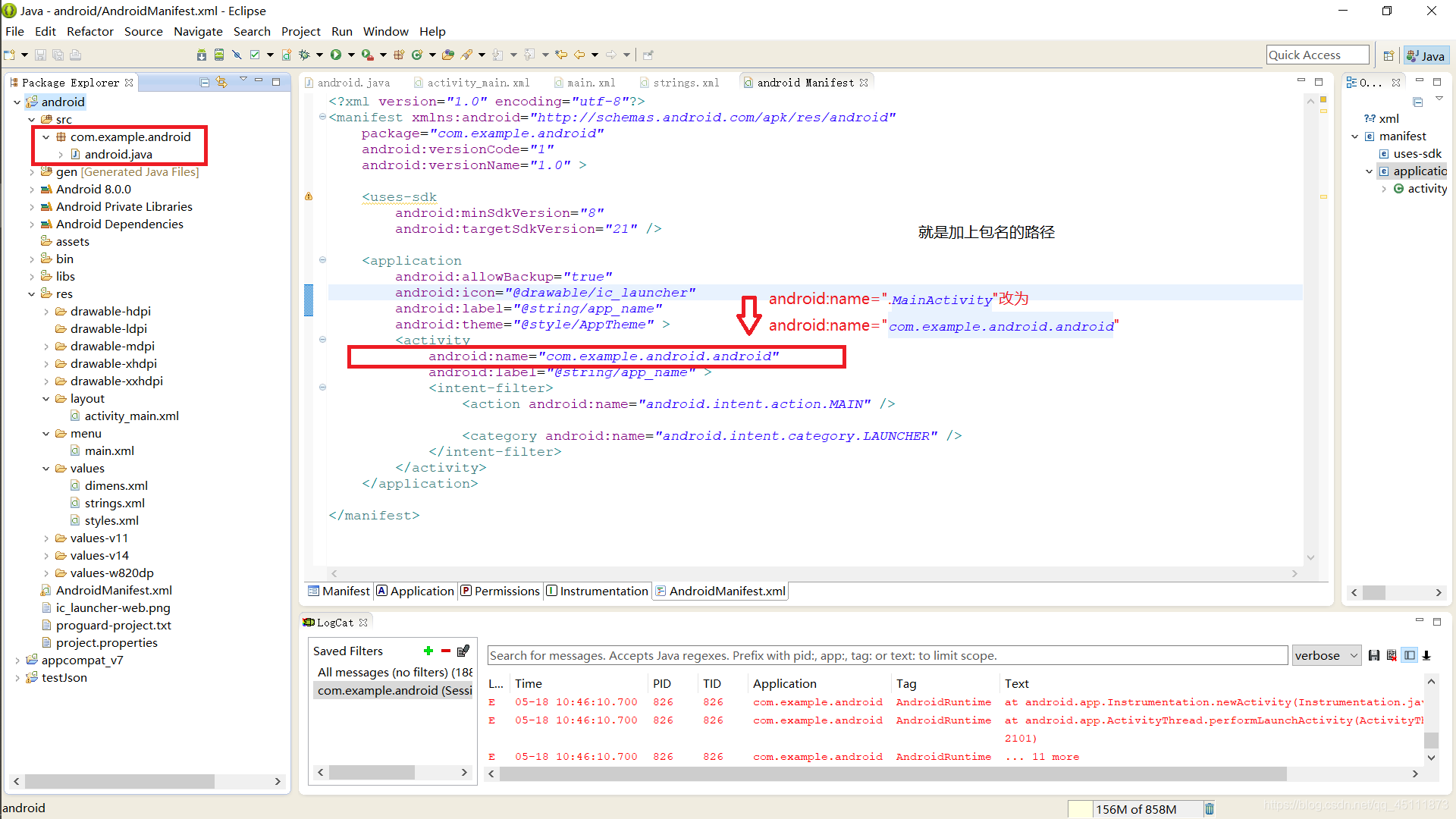1456x819 pixels.
Task: Clear the LogCat log
Action: pos(1392,656)
